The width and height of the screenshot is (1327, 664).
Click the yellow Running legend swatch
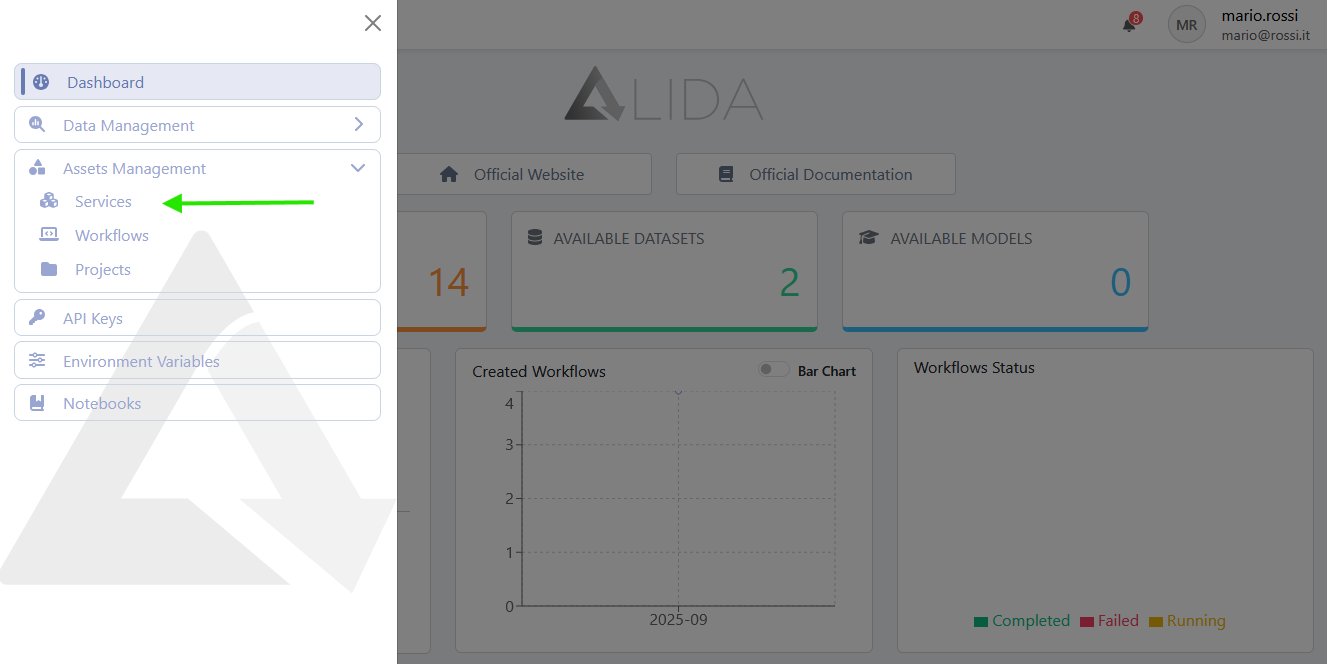(x=1156, y=622)
